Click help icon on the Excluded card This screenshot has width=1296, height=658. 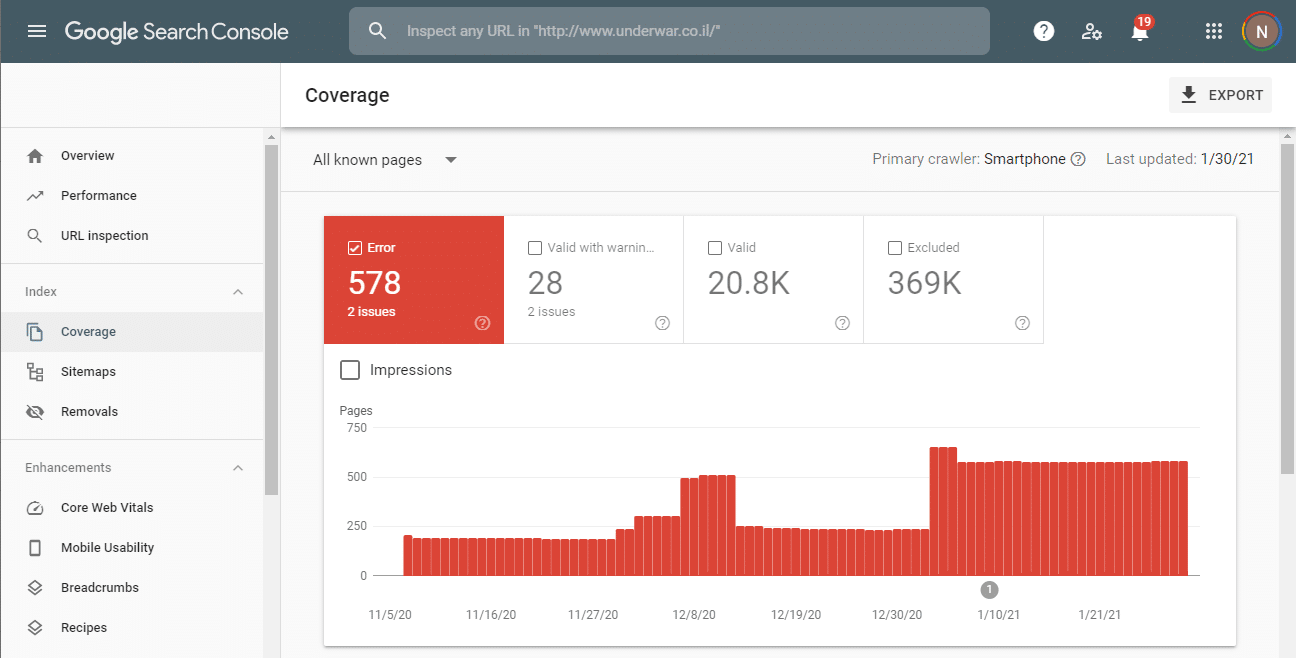(1022, 323)
